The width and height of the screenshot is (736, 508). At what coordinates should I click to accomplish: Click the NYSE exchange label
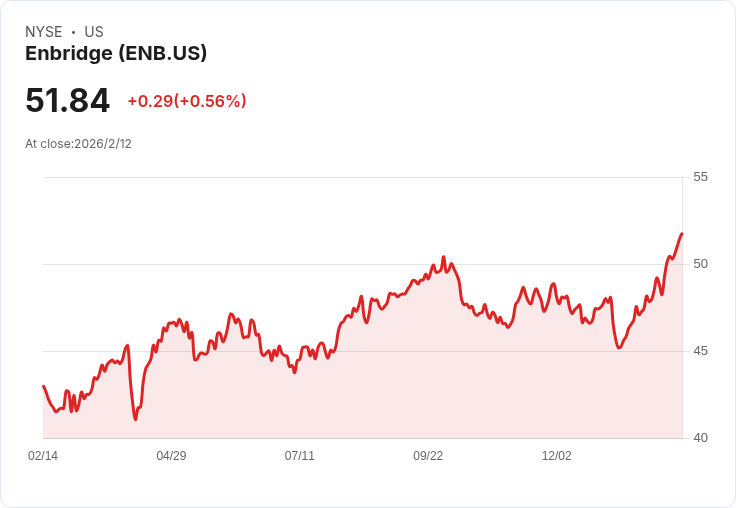[x=44, y=32]
